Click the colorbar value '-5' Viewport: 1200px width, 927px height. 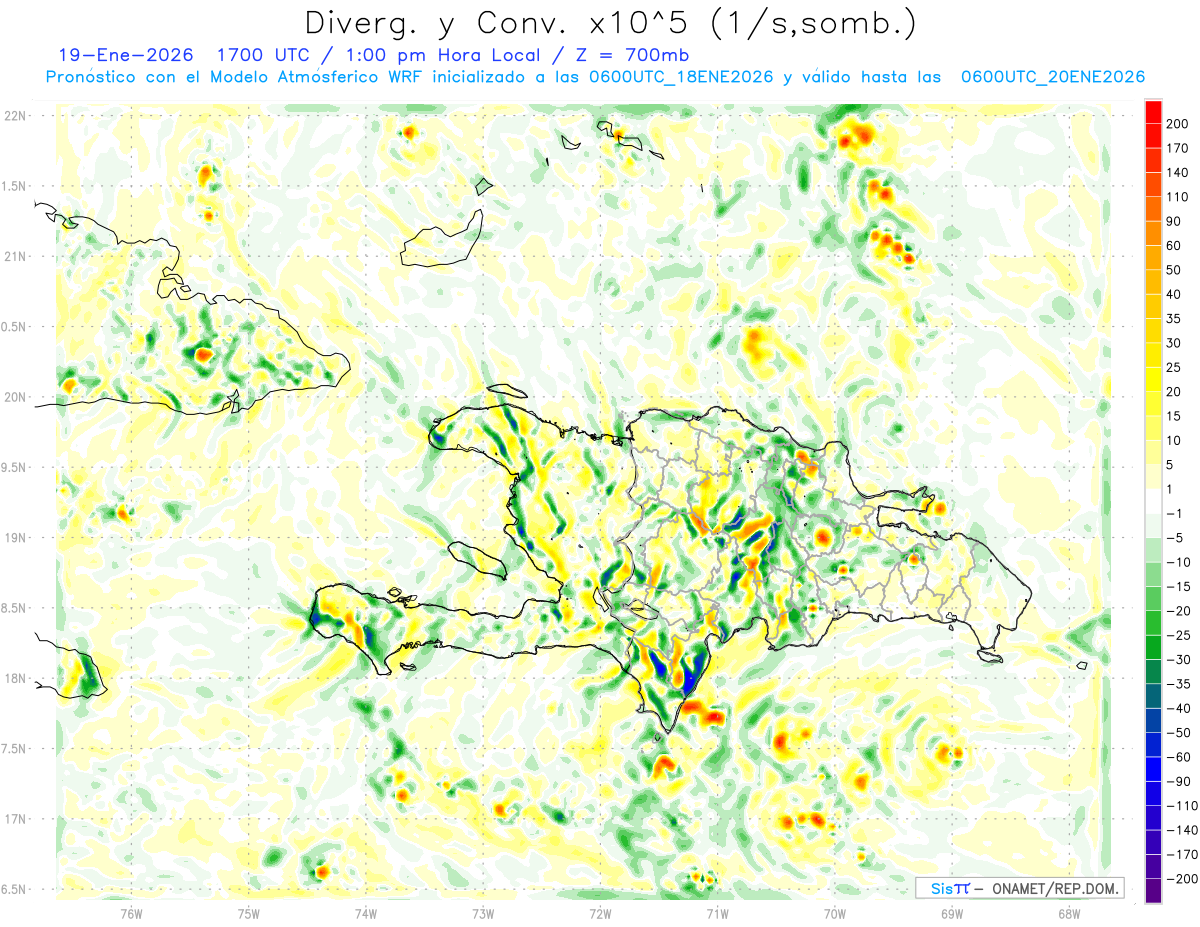click(1176, 538)
